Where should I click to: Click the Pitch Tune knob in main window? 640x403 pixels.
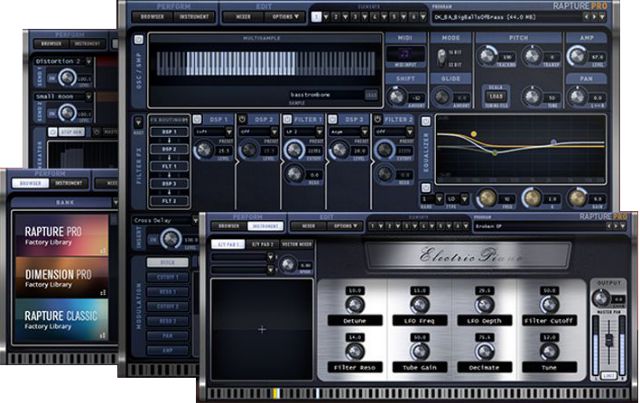pos(532,97)
